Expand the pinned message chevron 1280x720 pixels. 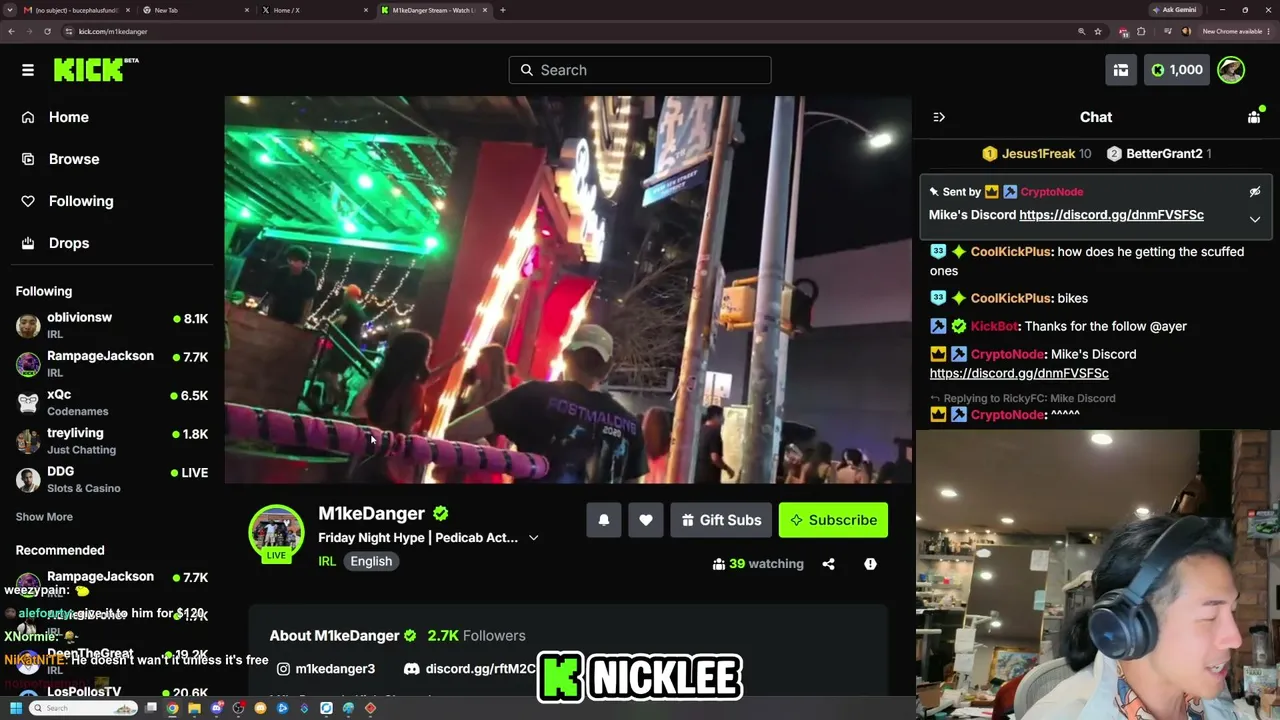[x=1254, y=219]
